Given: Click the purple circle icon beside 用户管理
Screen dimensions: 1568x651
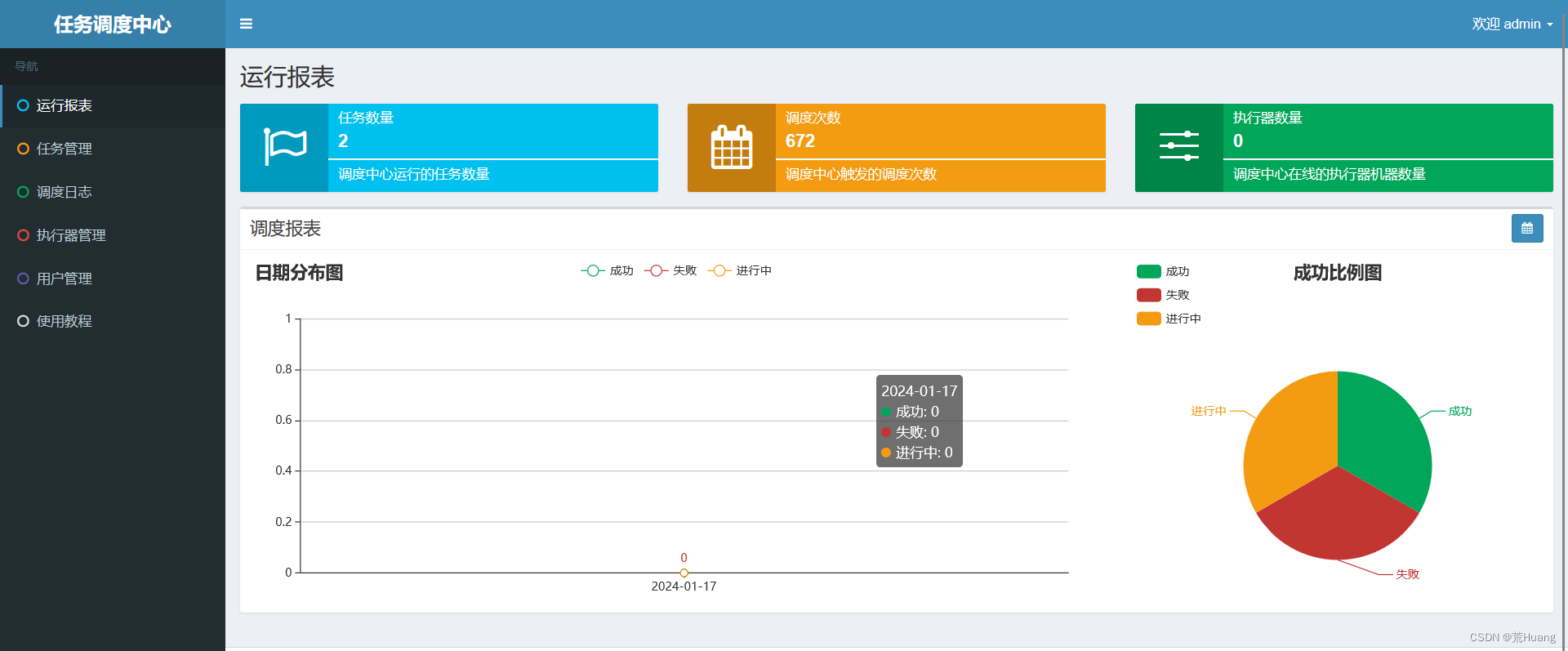Looking at the screenshot, I should tap(23, 279).
